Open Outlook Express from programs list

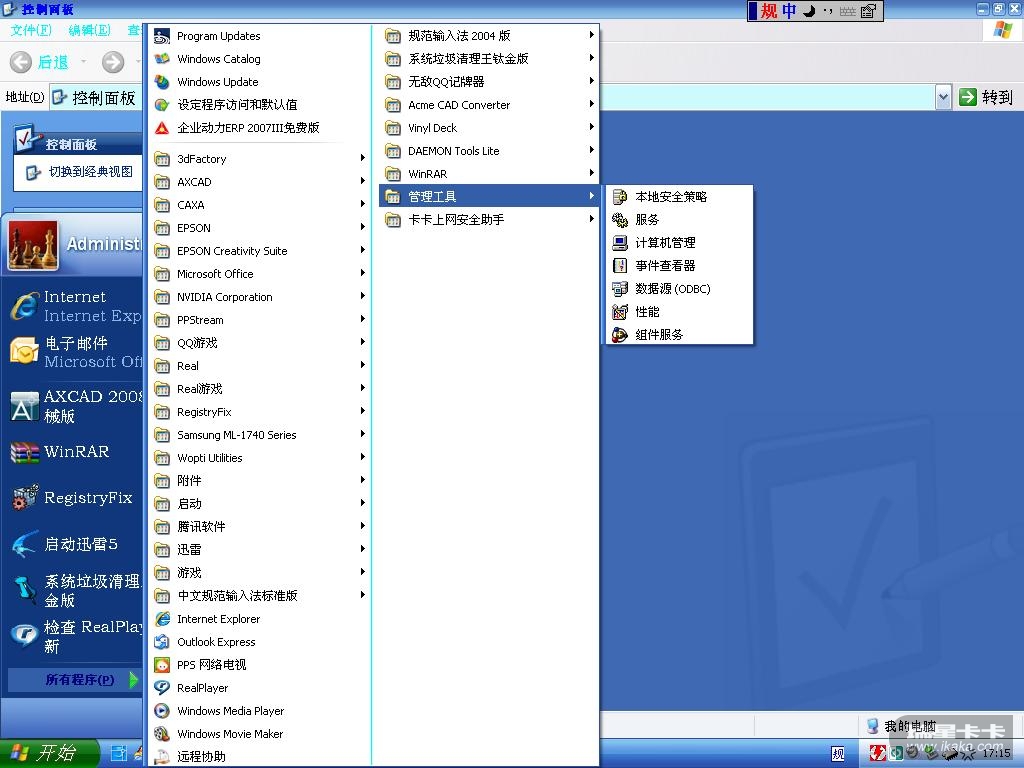pyautogui.click(x=216, y=642)
